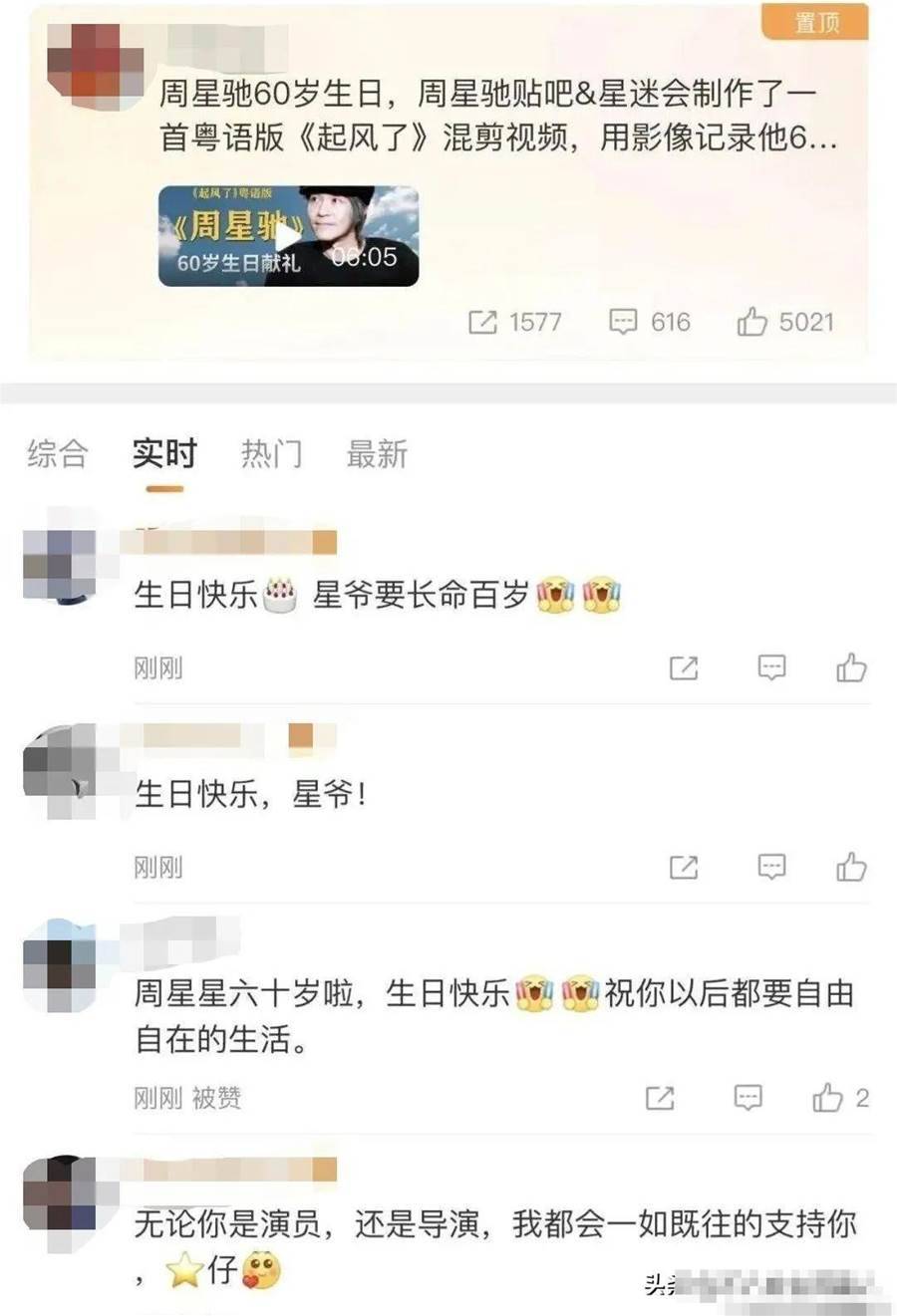Reply to the comment 星爷要长命百岁
This screenshot has height=1316, width=897.
click(x=771, y=667)
